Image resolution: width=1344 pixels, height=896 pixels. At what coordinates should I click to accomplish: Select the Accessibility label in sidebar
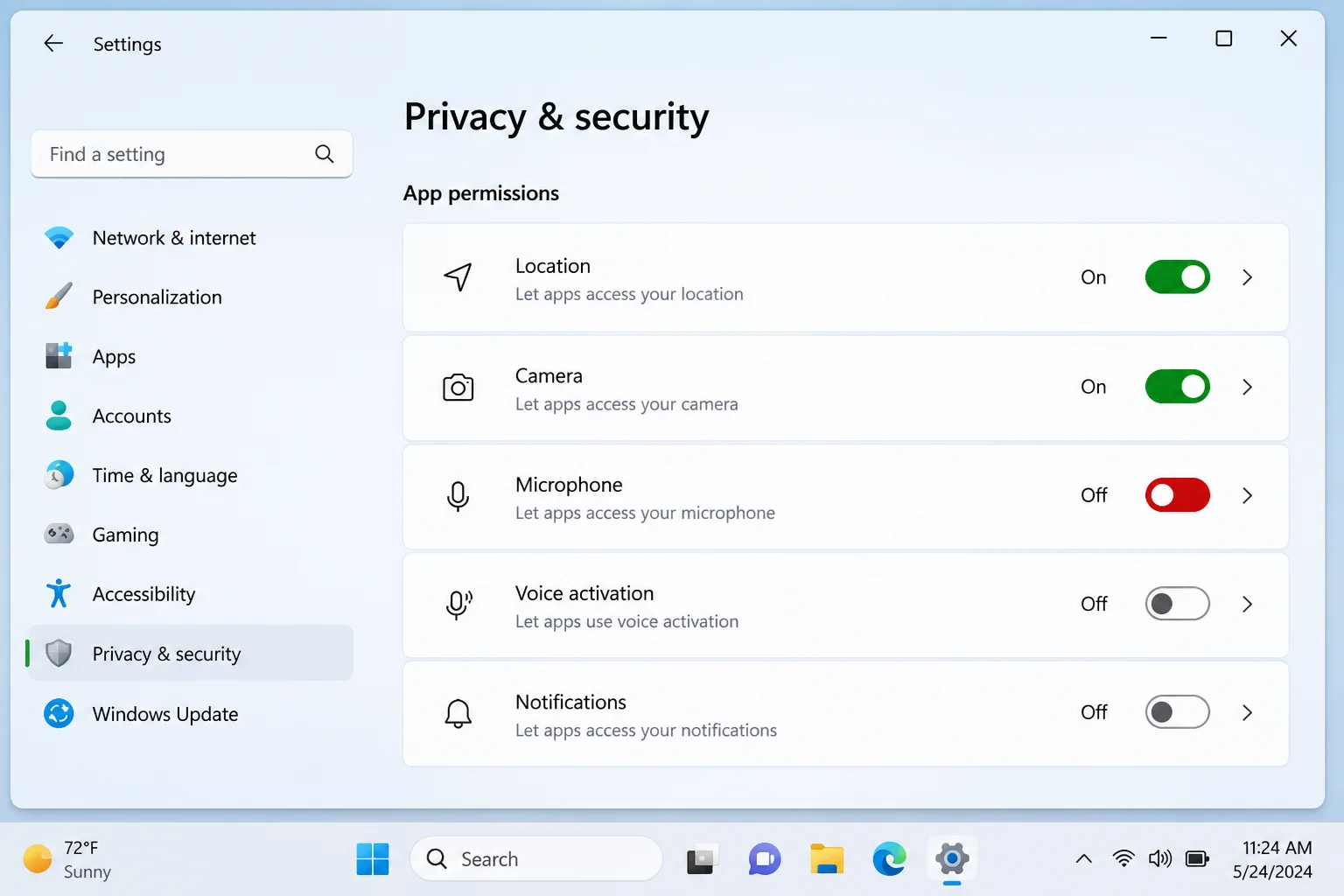(143, 594)
